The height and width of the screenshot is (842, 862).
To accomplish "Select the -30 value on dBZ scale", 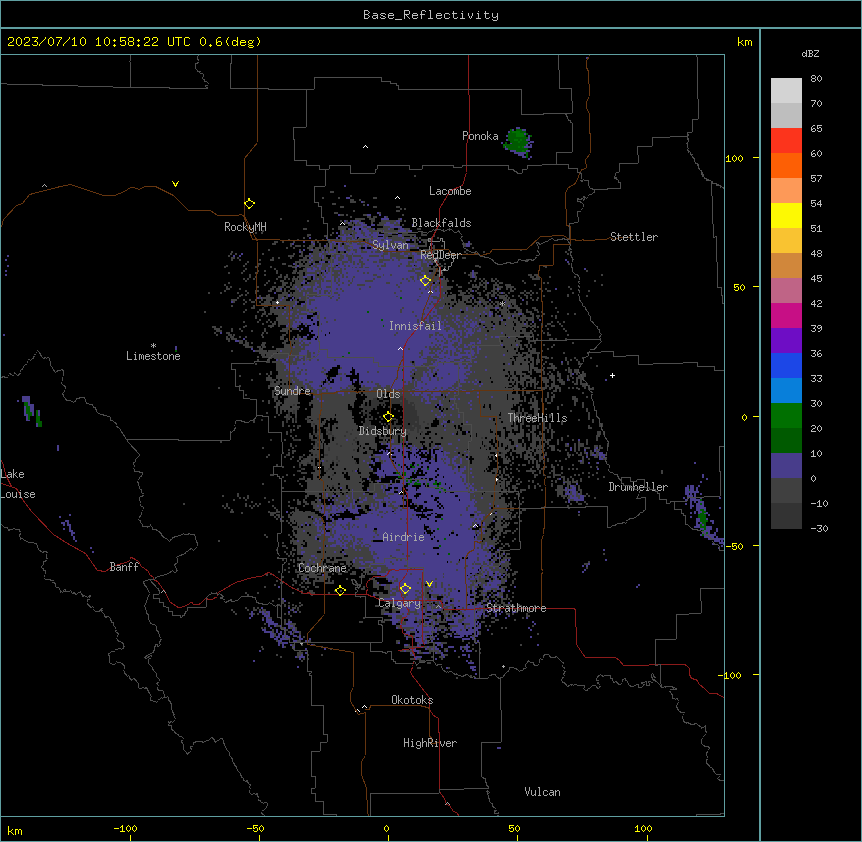I will tap(819, 529).
